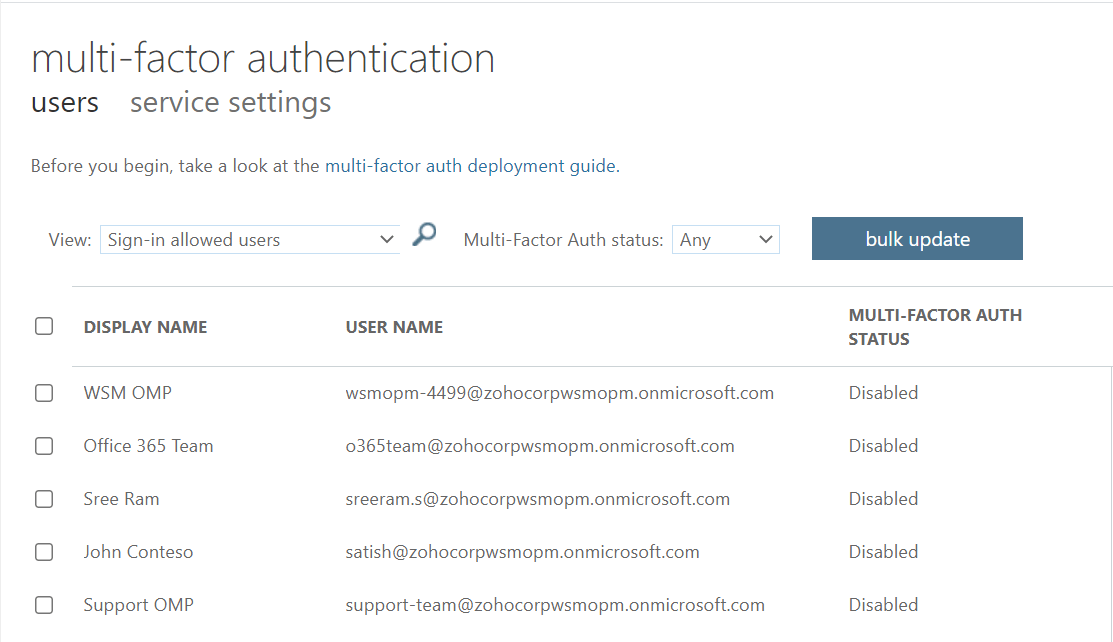Open the Multi-Factor Auth status dropdown

(x=725, y=239)
